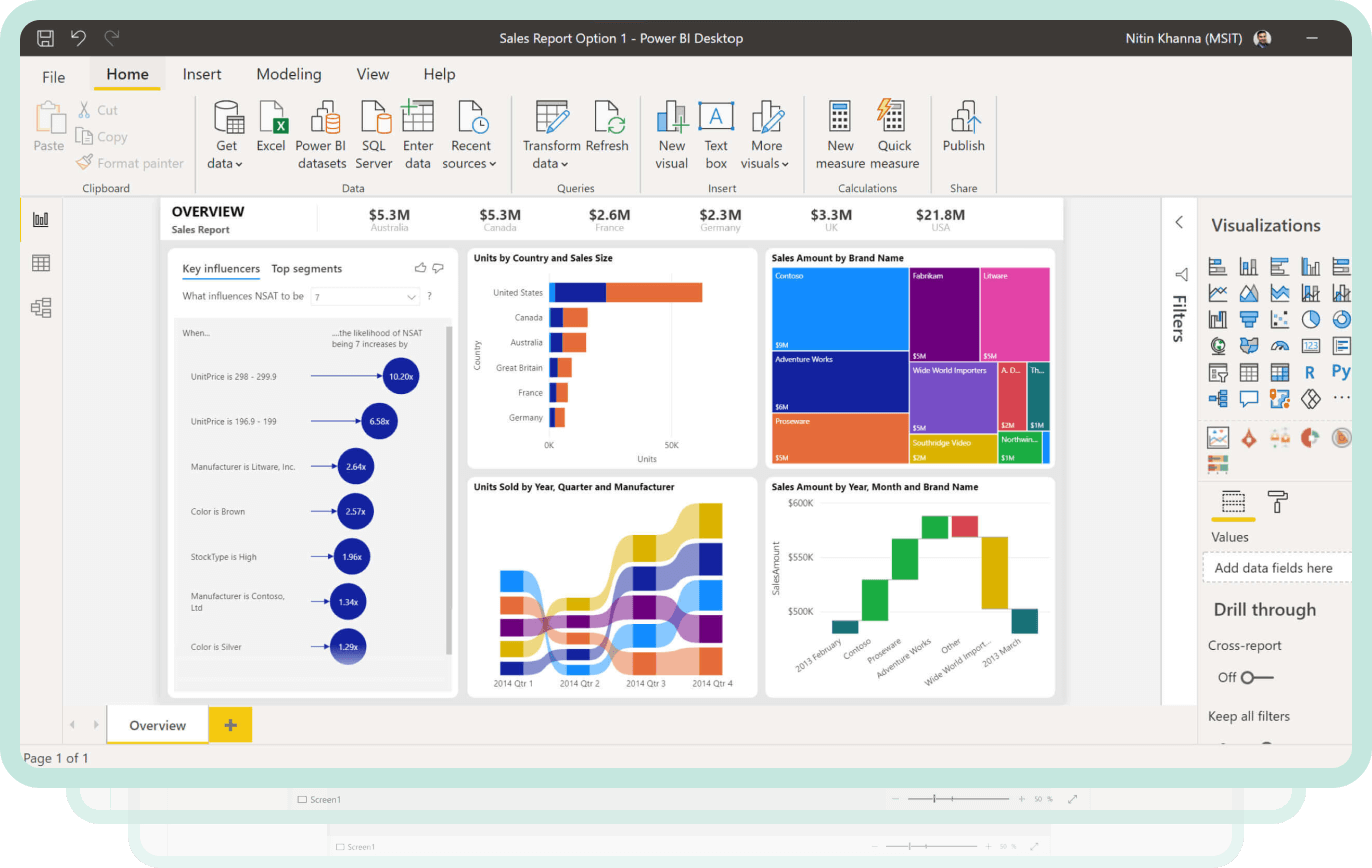Screen dimensions: 1372x868
Task: Refresh the queries
Action: click(x=607, y=126)
